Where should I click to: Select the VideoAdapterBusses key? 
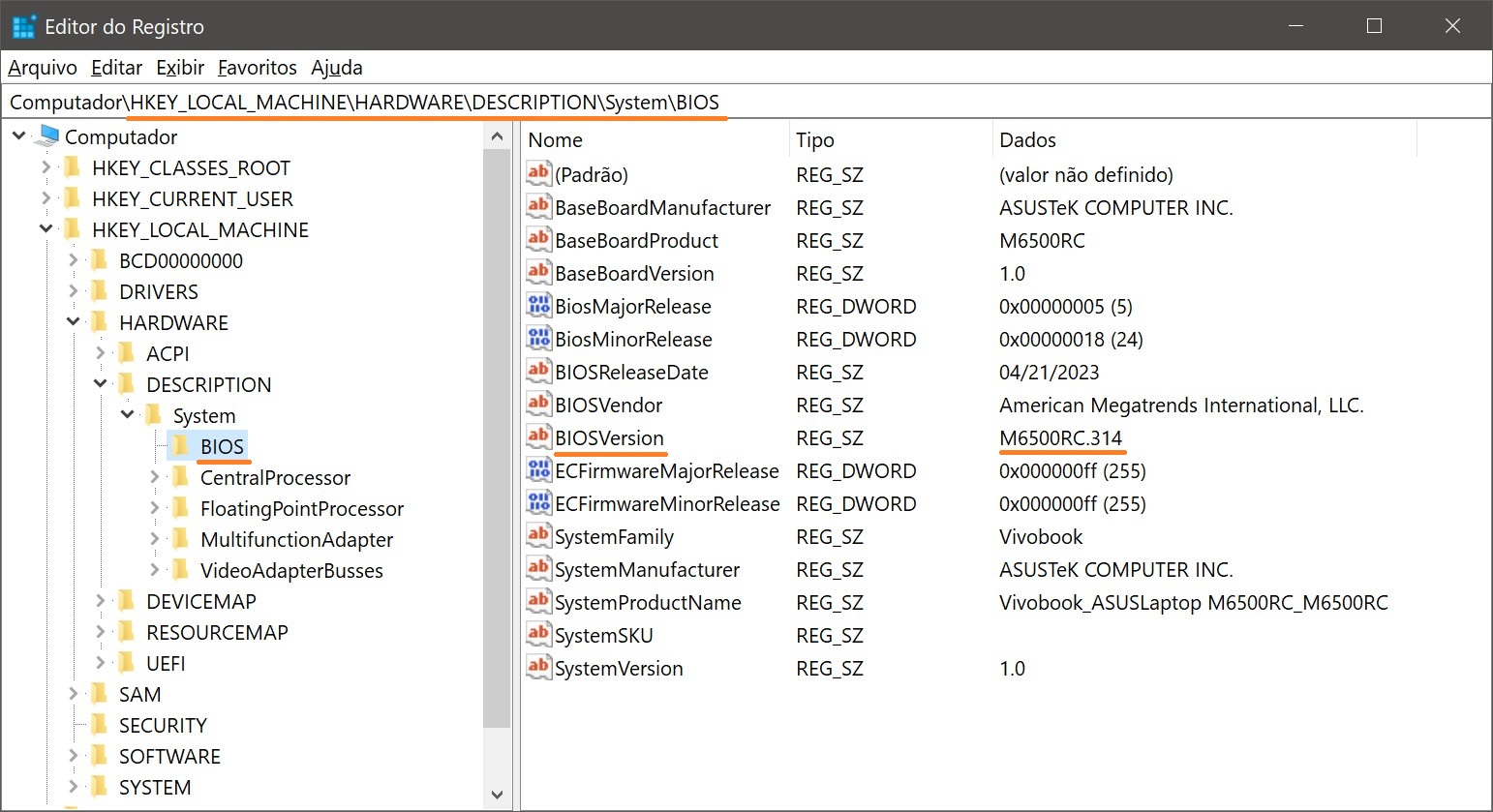pos(290,570)
